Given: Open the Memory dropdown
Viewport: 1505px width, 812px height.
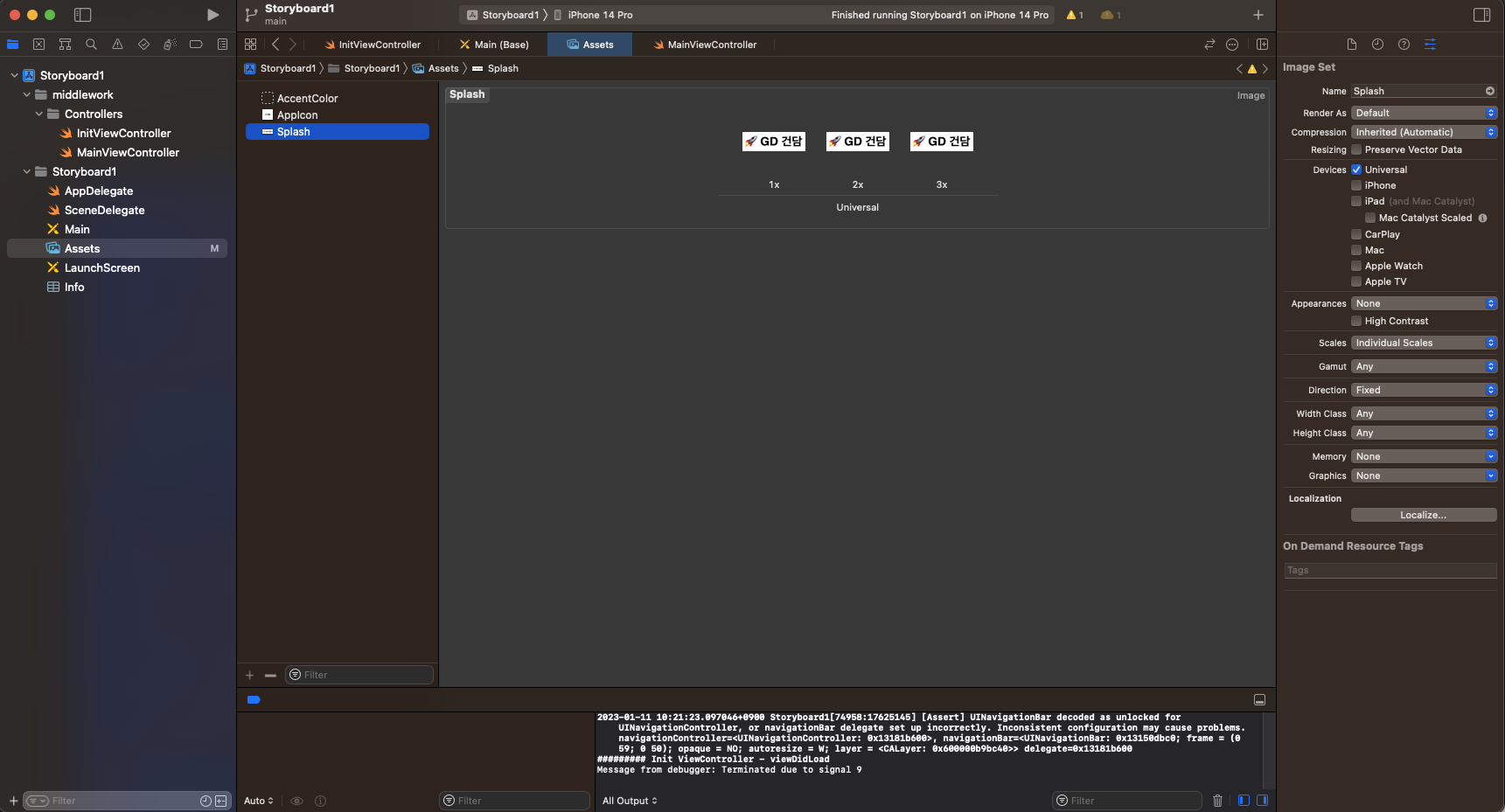Looking at the screenshot, I should click(1424, 456).
